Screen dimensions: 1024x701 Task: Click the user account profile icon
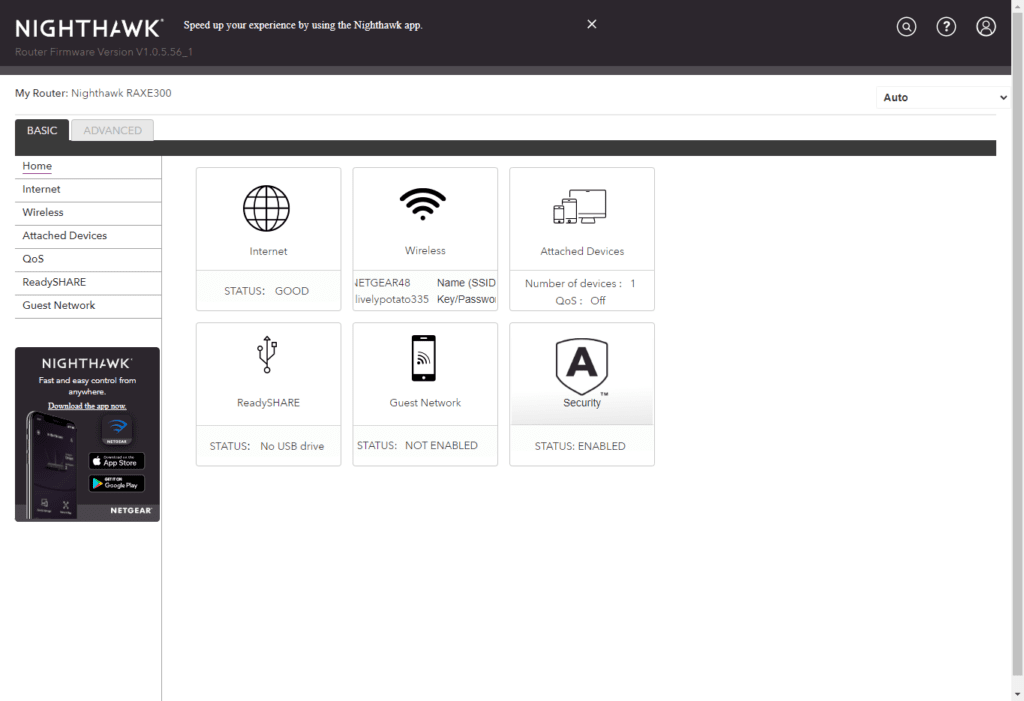click(x=986, y=27)
